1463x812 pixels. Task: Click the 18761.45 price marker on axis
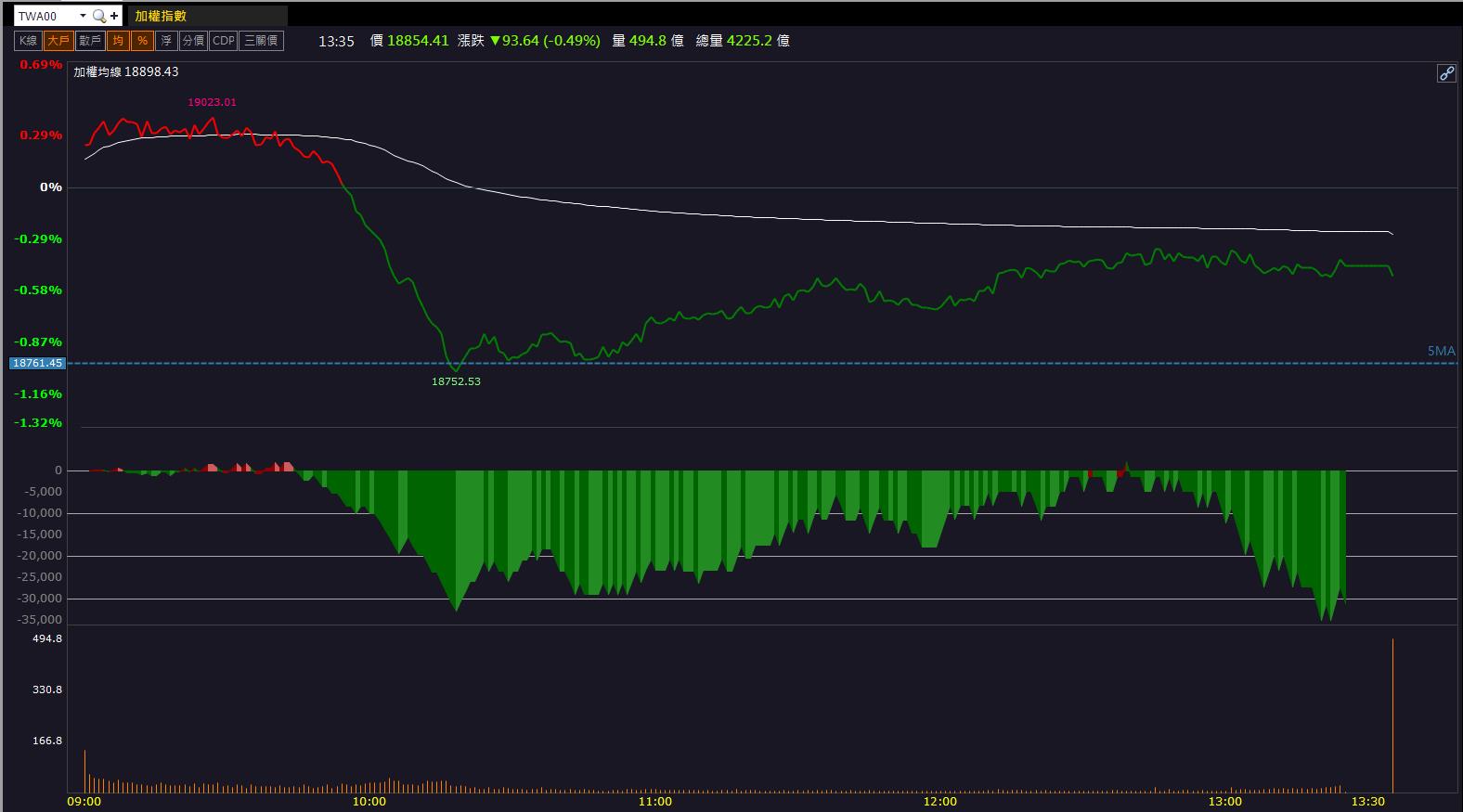pos(37,363)
